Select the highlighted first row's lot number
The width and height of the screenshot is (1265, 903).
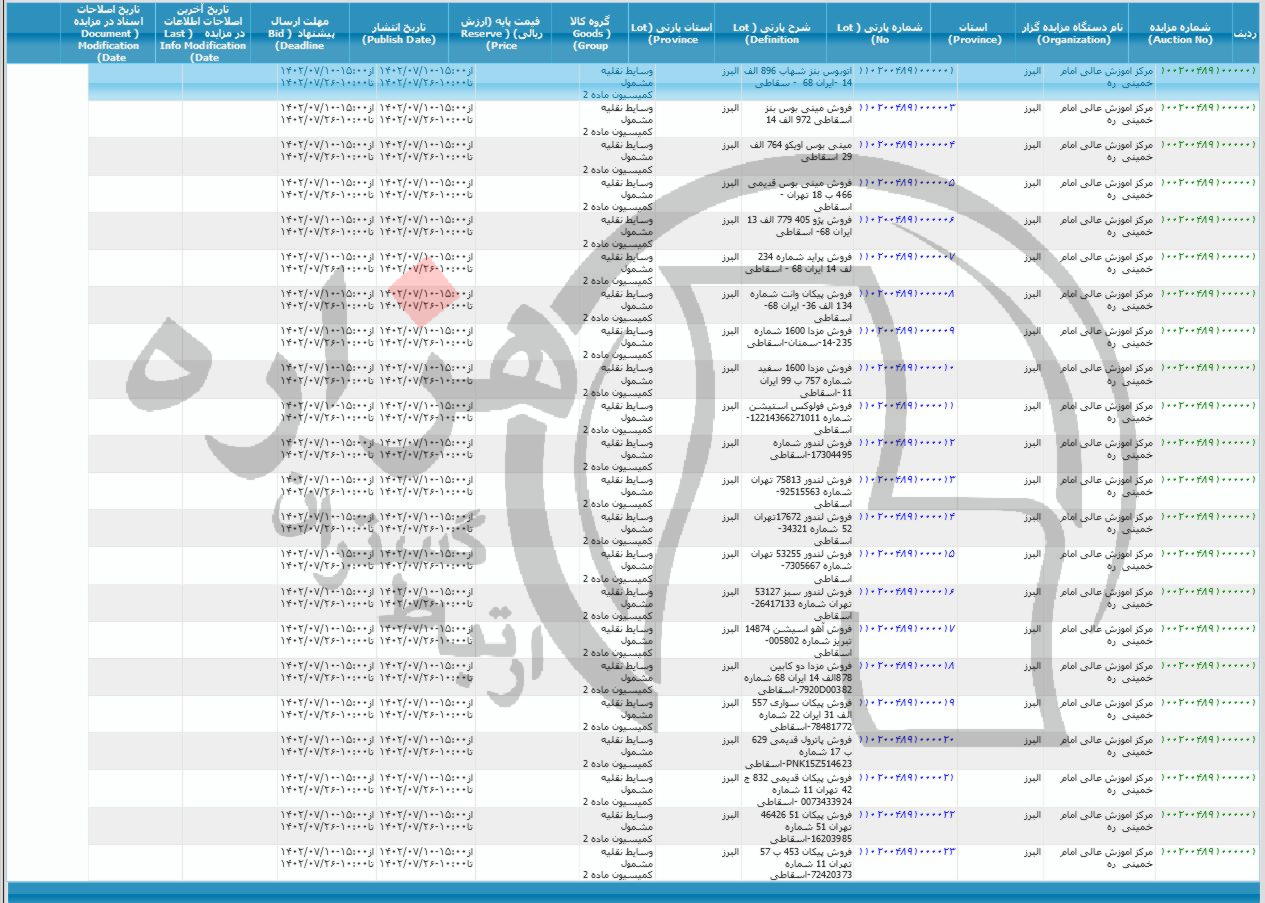(x=907, y=72)
